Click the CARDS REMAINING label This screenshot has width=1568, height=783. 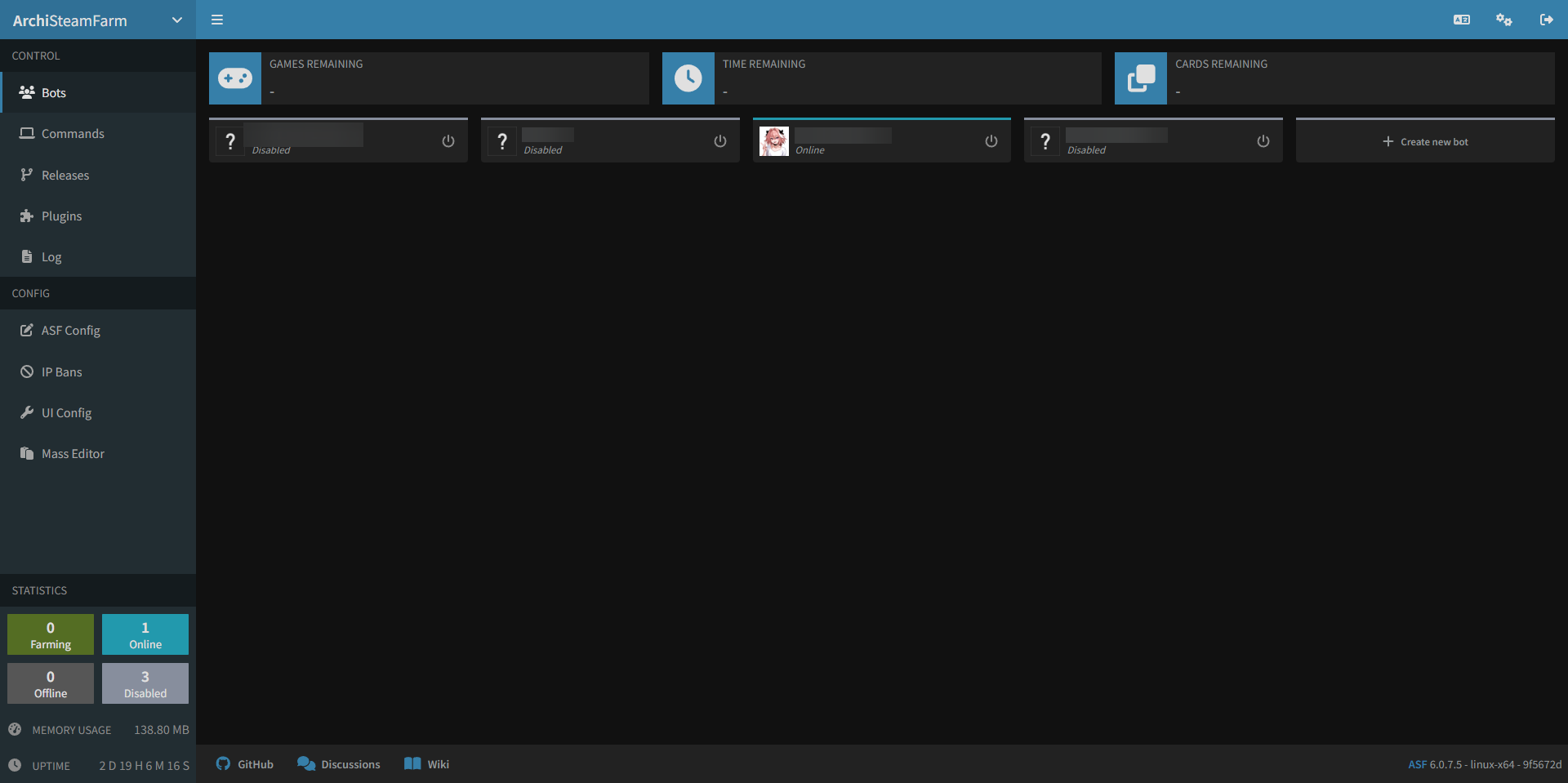pos(1221,64)
